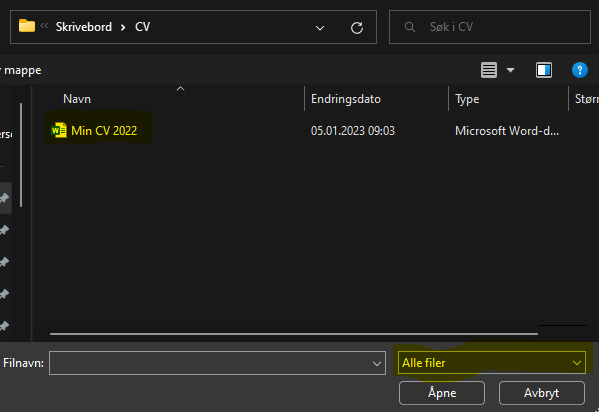Click the refresh icon in address bar
Image resolution: width=599 pixels, height=412 pixels.
pyautogui.click(x=357, y=28)
